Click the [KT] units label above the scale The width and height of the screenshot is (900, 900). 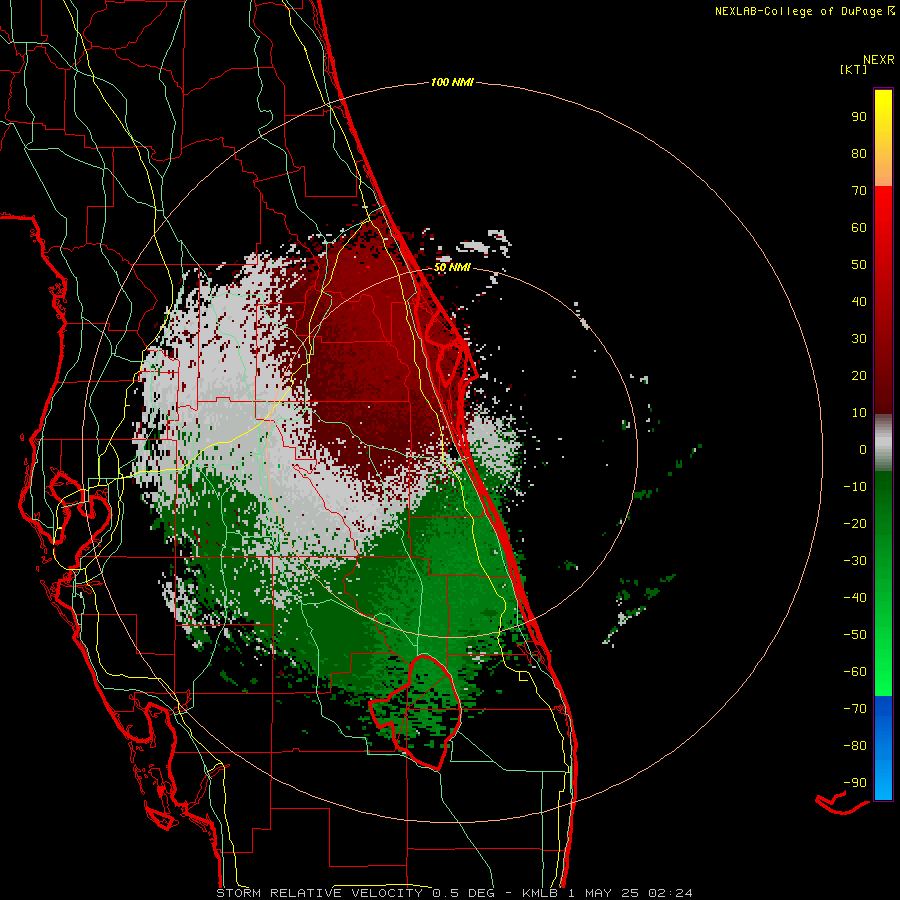pos(853,69)
